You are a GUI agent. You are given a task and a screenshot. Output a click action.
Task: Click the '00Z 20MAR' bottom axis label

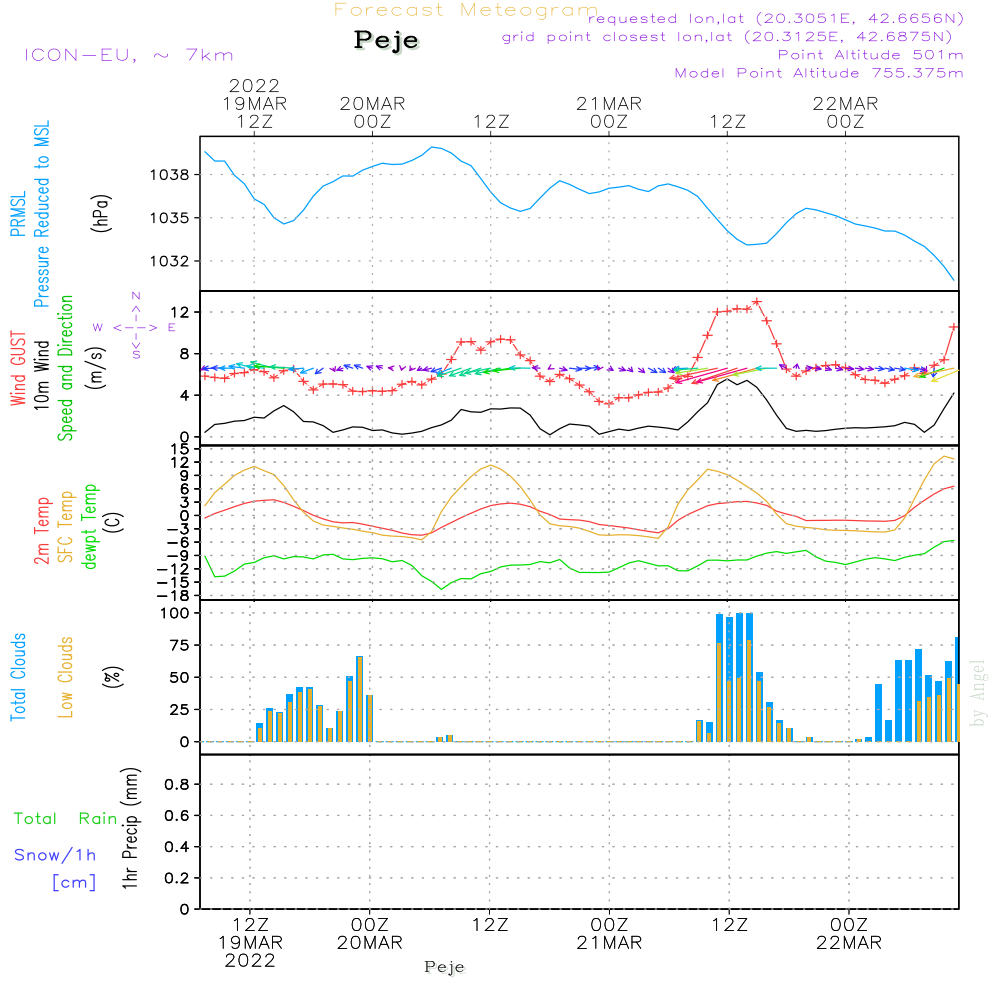[370, 934]
